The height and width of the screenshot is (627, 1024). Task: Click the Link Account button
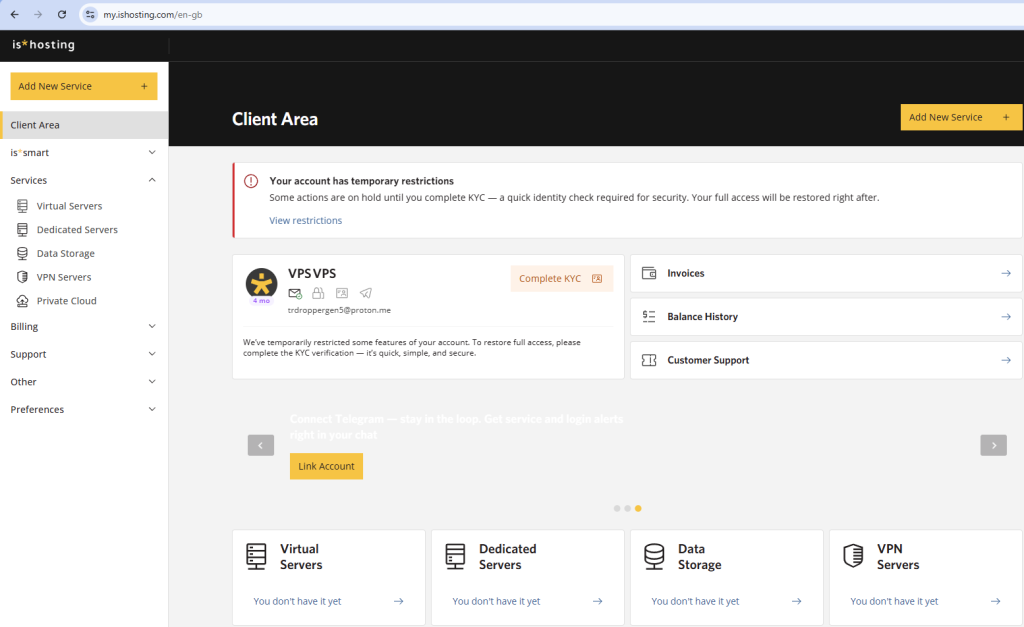tap(326, 466)
